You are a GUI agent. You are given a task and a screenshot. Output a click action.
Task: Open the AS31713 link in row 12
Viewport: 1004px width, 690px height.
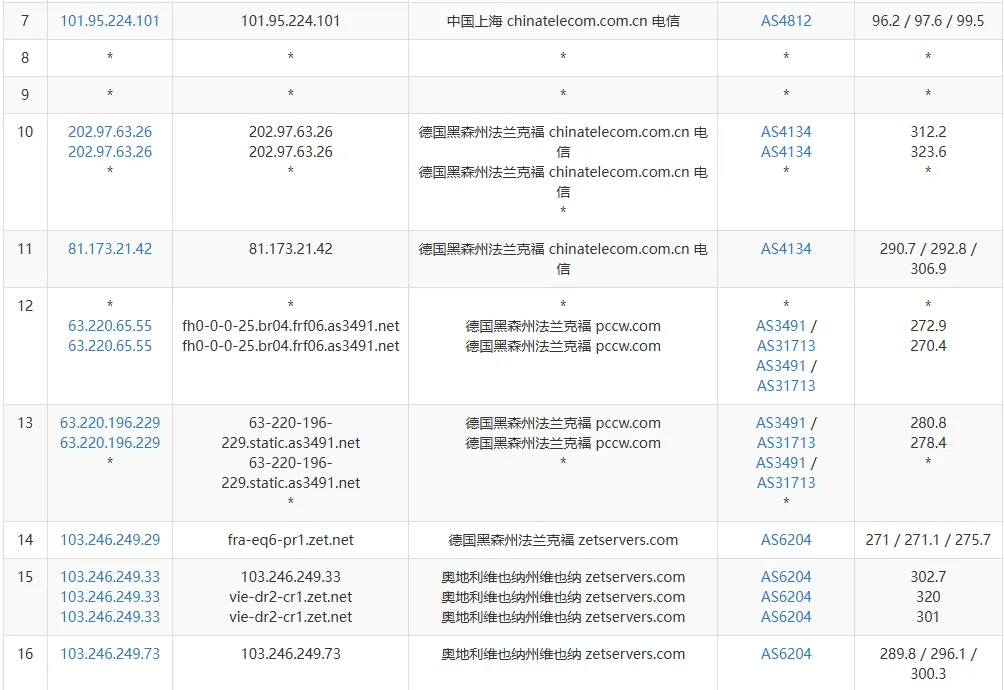(x=785, y=345)
